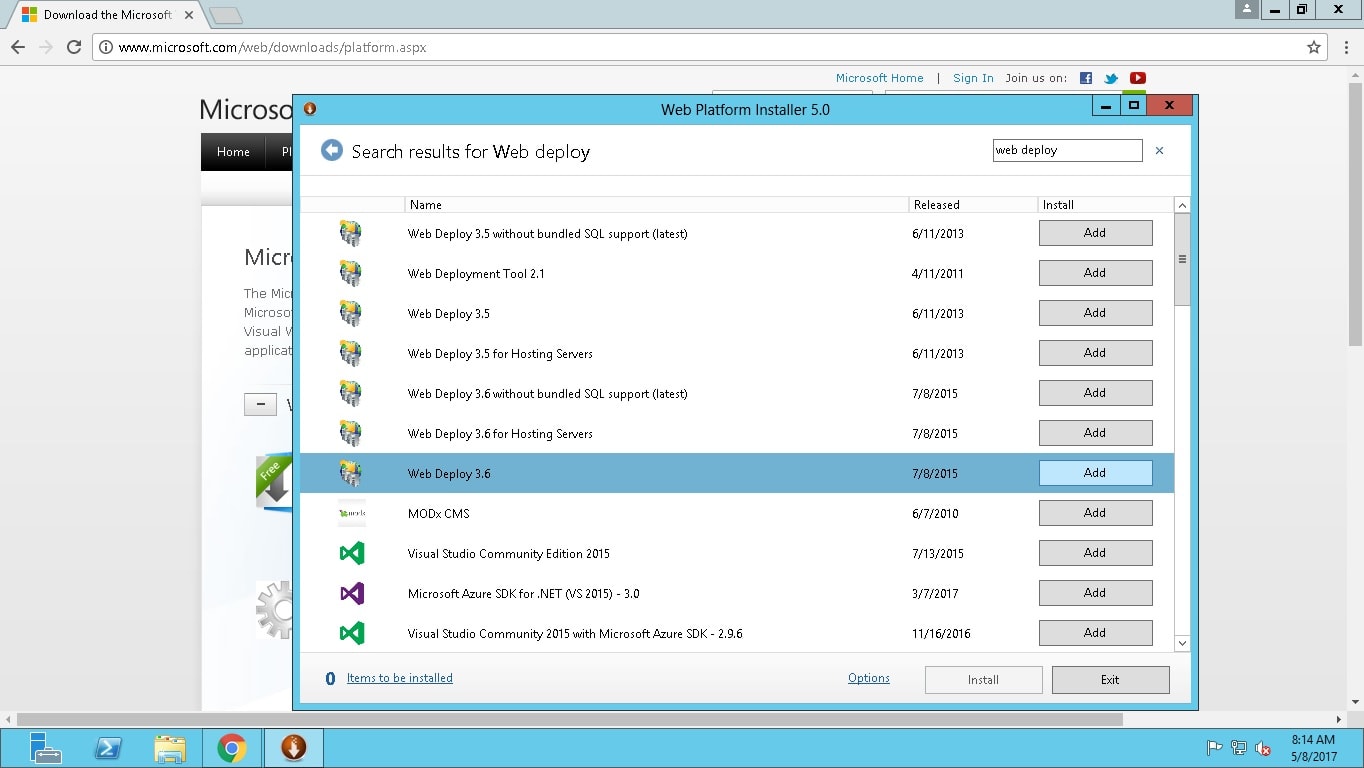
Task: Open Microsoft's YouTube page icon
Action: tap(1138, 78)
